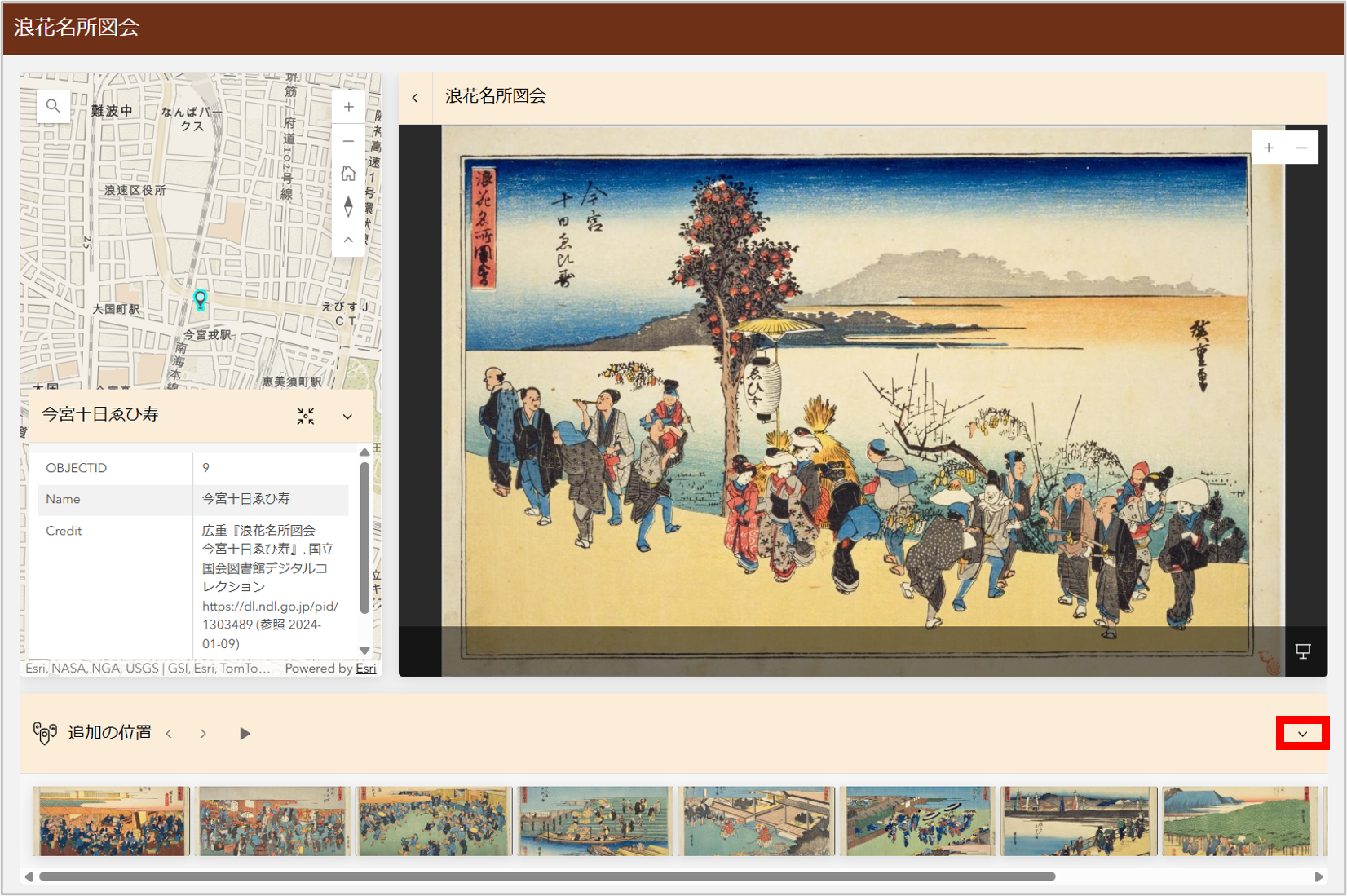
Task: Click the compass north orientation icon
Action: tap(348, 207)
